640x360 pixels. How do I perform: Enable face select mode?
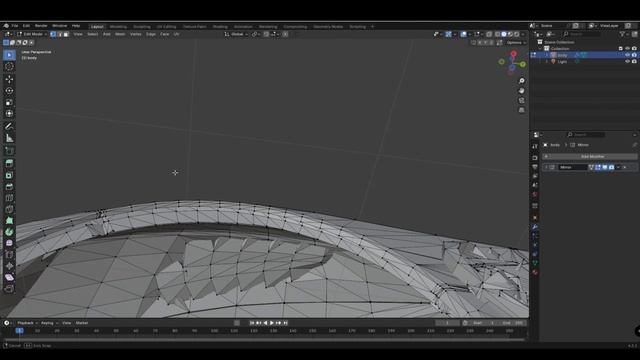(66, 34)
